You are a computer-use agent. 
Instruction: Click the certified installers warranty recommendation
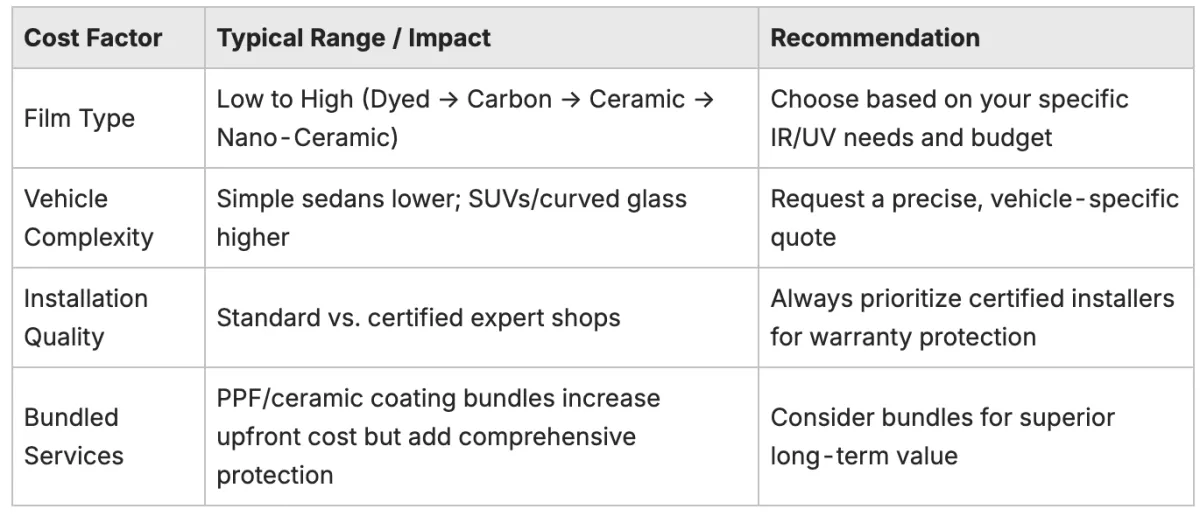[972, 318]
